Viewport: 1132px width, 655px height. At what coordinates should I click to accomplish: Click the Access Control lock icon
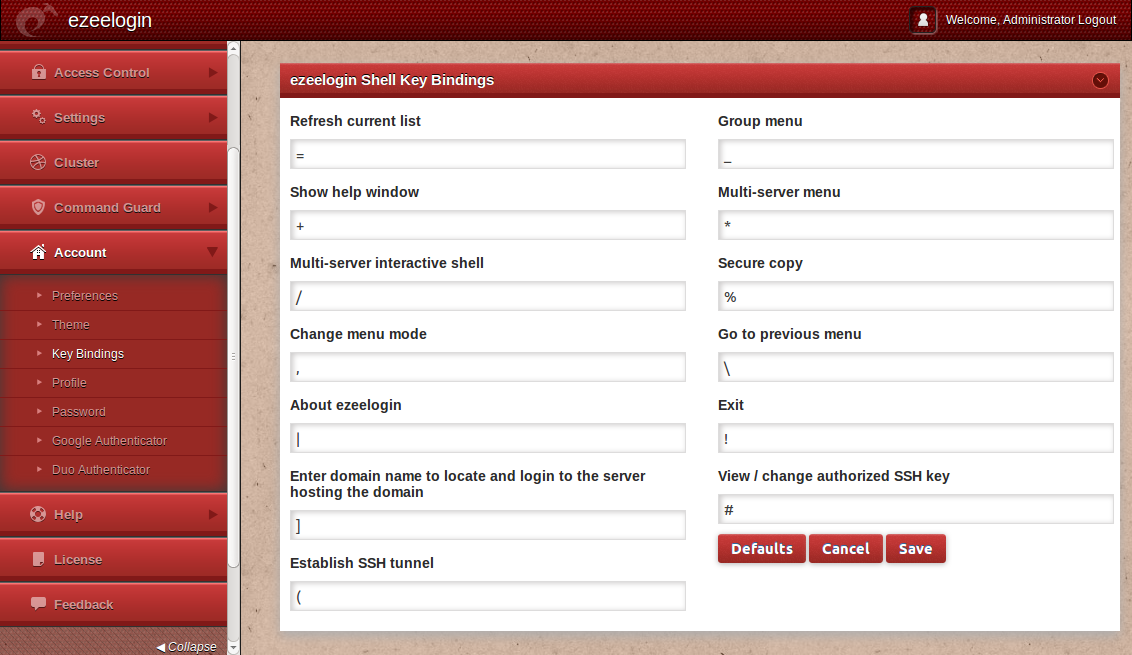coord(38,71)
